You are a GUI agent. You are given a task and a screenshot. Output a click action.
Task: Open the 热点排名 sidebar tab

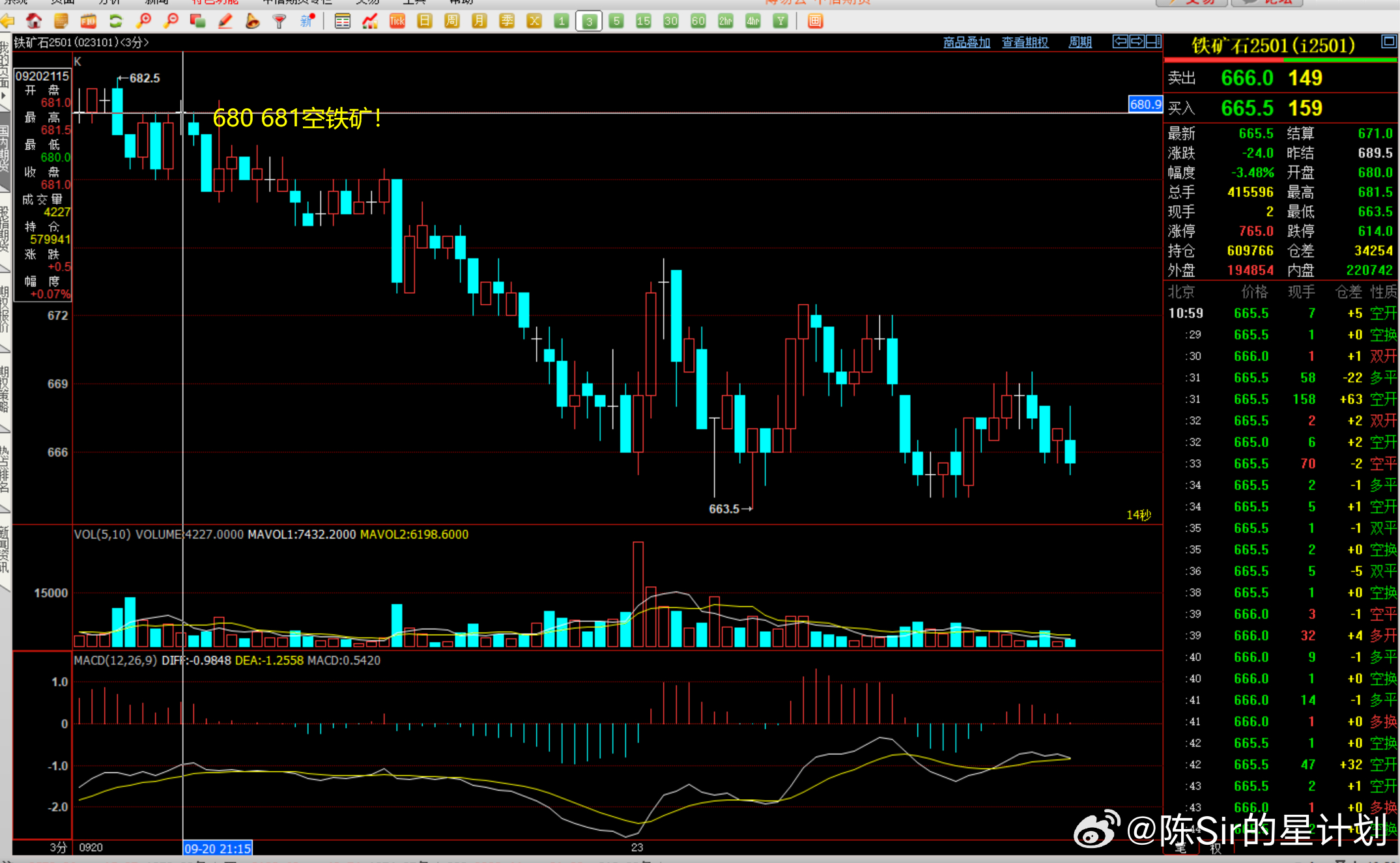click(5, 470)
